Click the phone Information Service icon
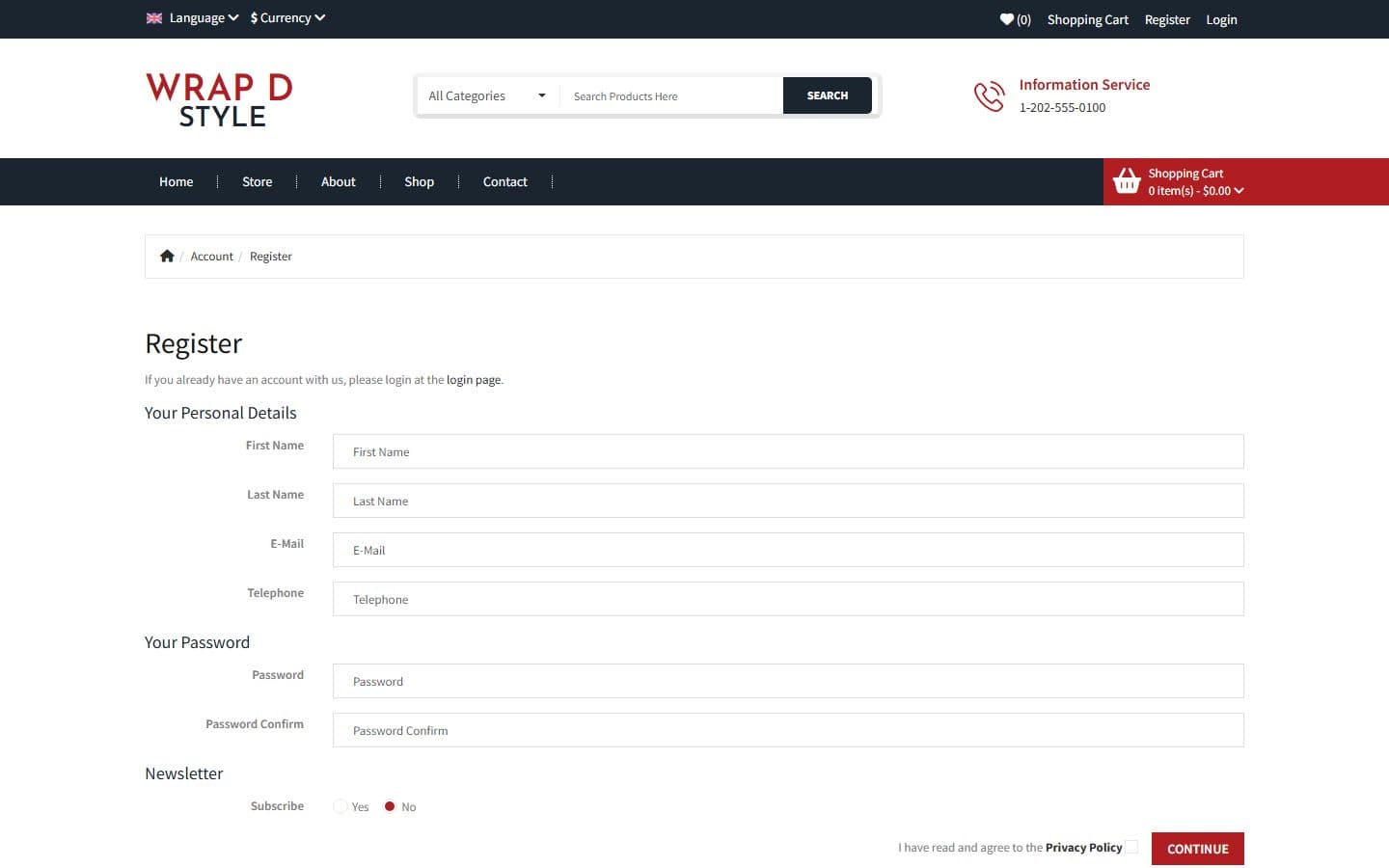1389x868 pixels. click(x=989, y=96)
